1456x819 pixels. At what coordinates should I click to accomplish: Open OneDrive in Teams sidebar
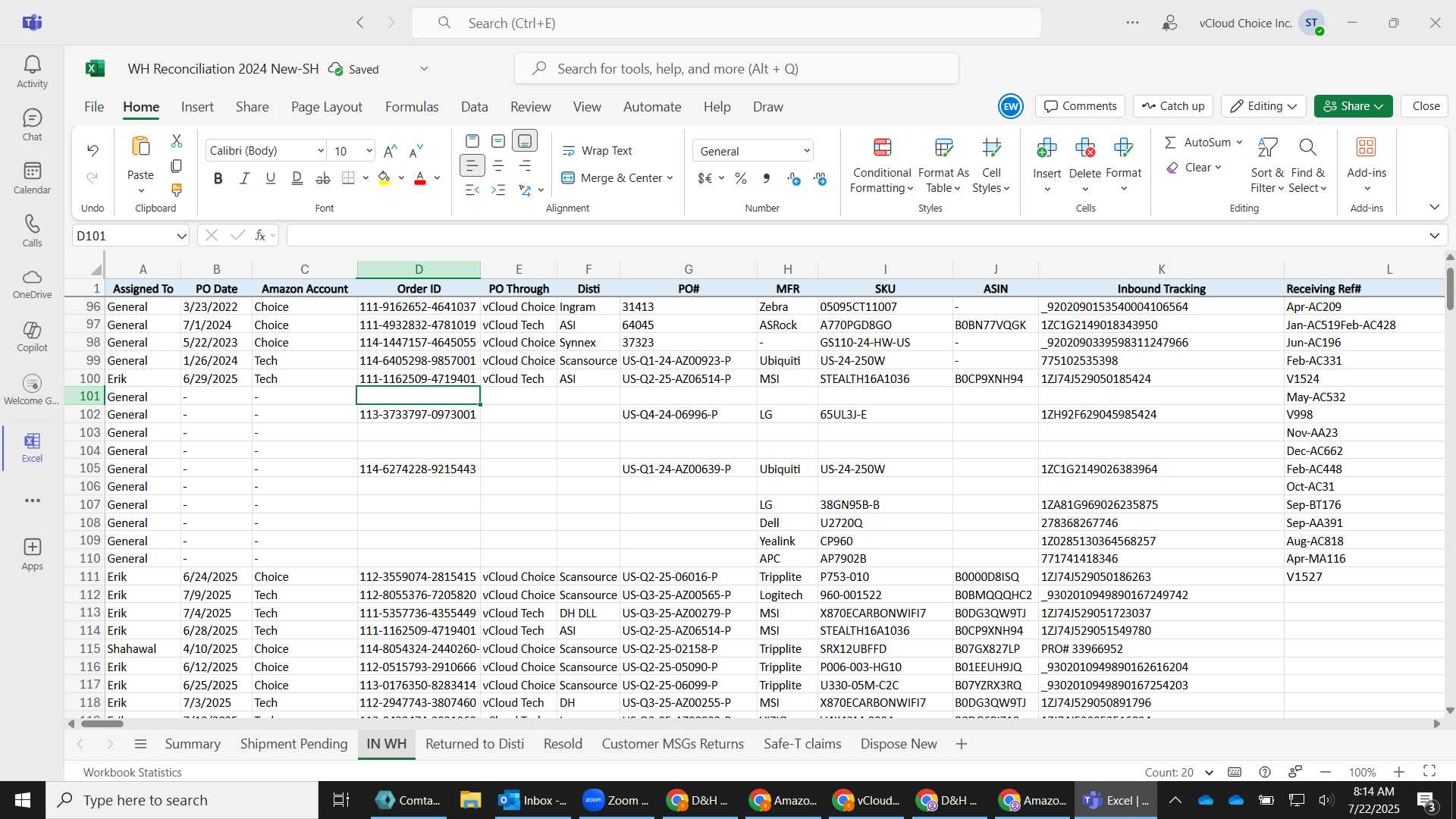pyautogui.click(x=32, y=284)
